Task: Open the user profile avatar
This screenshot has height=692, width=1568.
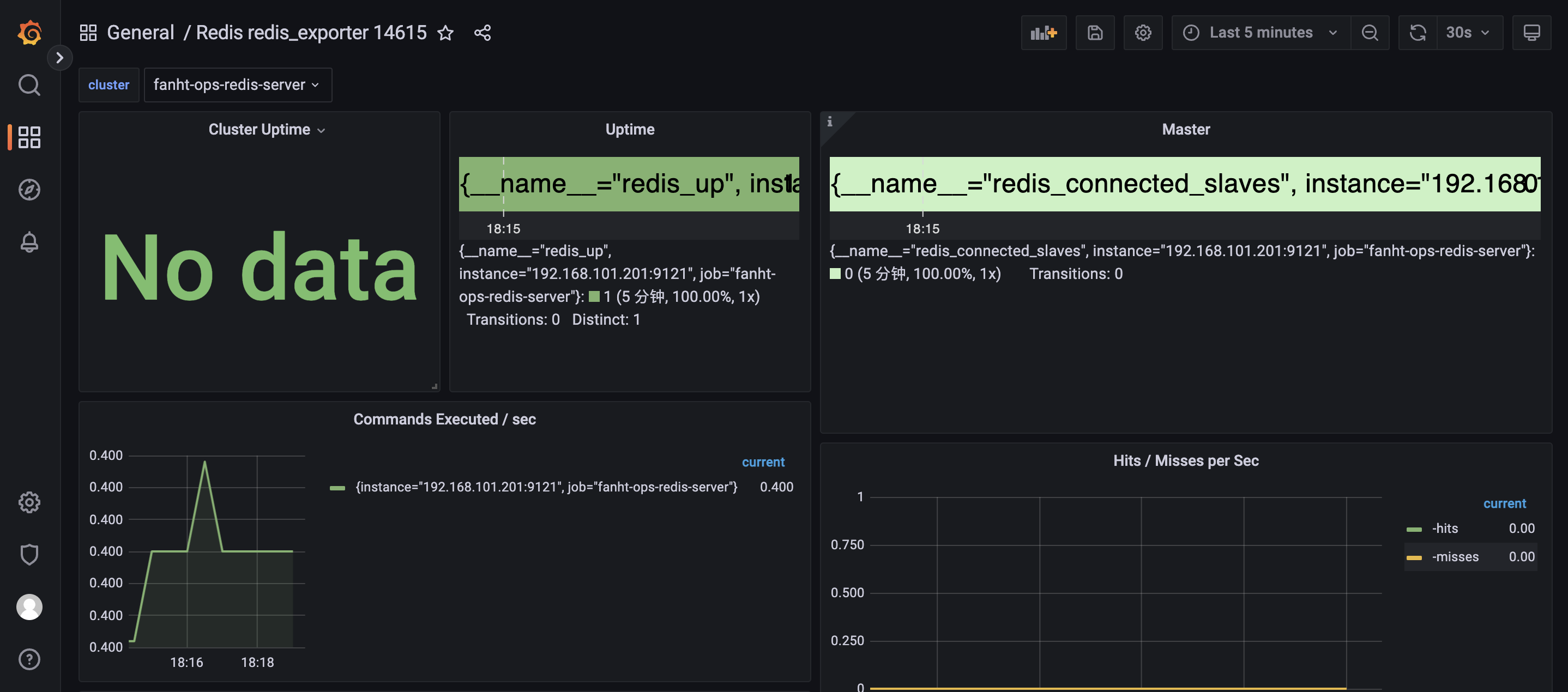Action: [29, 607]
